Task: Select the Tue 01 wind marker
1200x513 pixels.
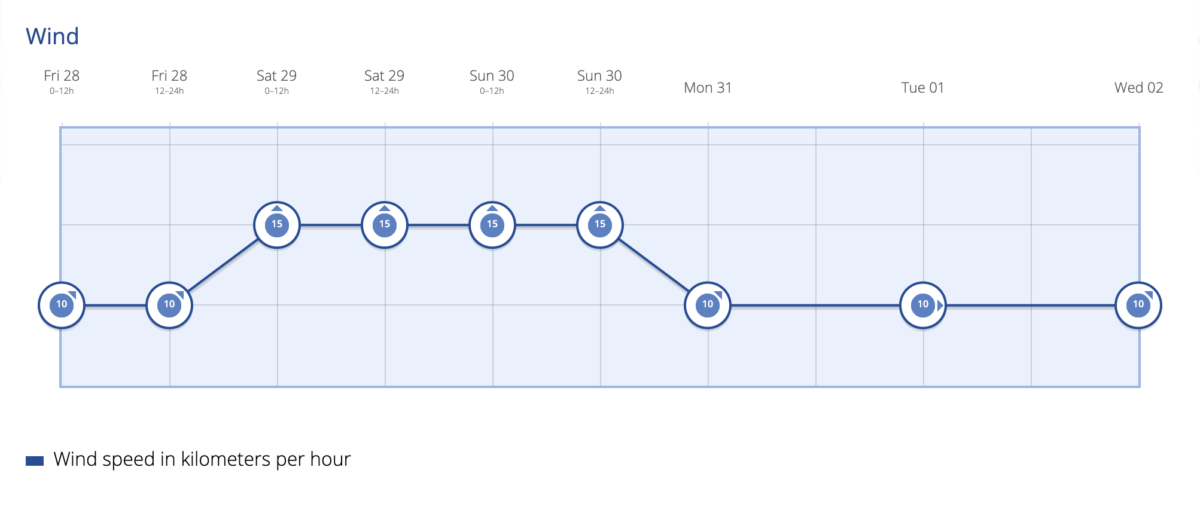Action: [x=923, y=304]
